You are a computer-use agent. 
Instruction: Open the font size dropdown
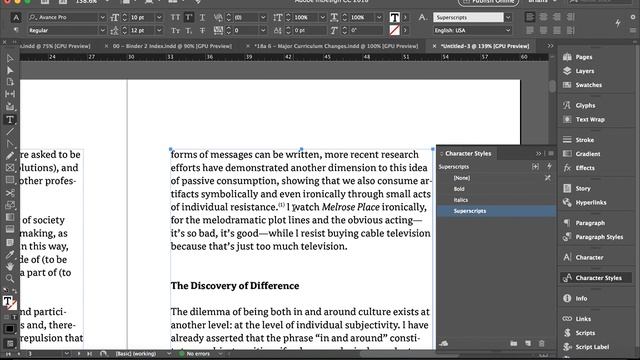pos(159,17)
